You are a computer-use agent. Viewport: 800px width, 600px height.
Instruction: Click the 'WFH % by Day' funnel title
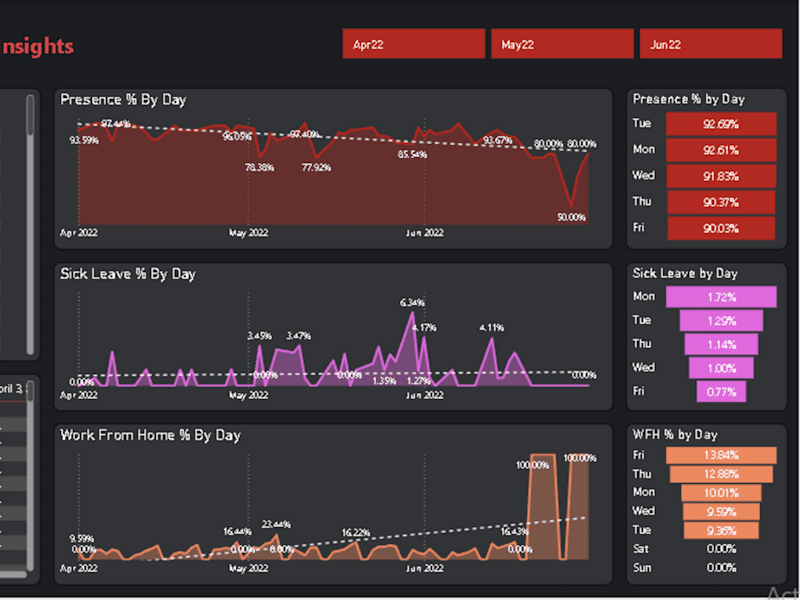(x=674, y=435)
